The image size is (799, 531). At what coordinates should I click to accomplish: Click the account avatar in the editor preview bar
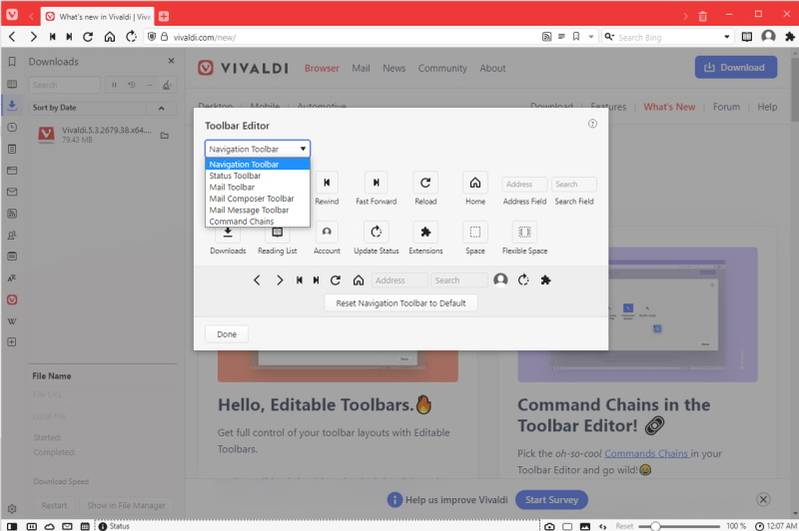(500, 280)
